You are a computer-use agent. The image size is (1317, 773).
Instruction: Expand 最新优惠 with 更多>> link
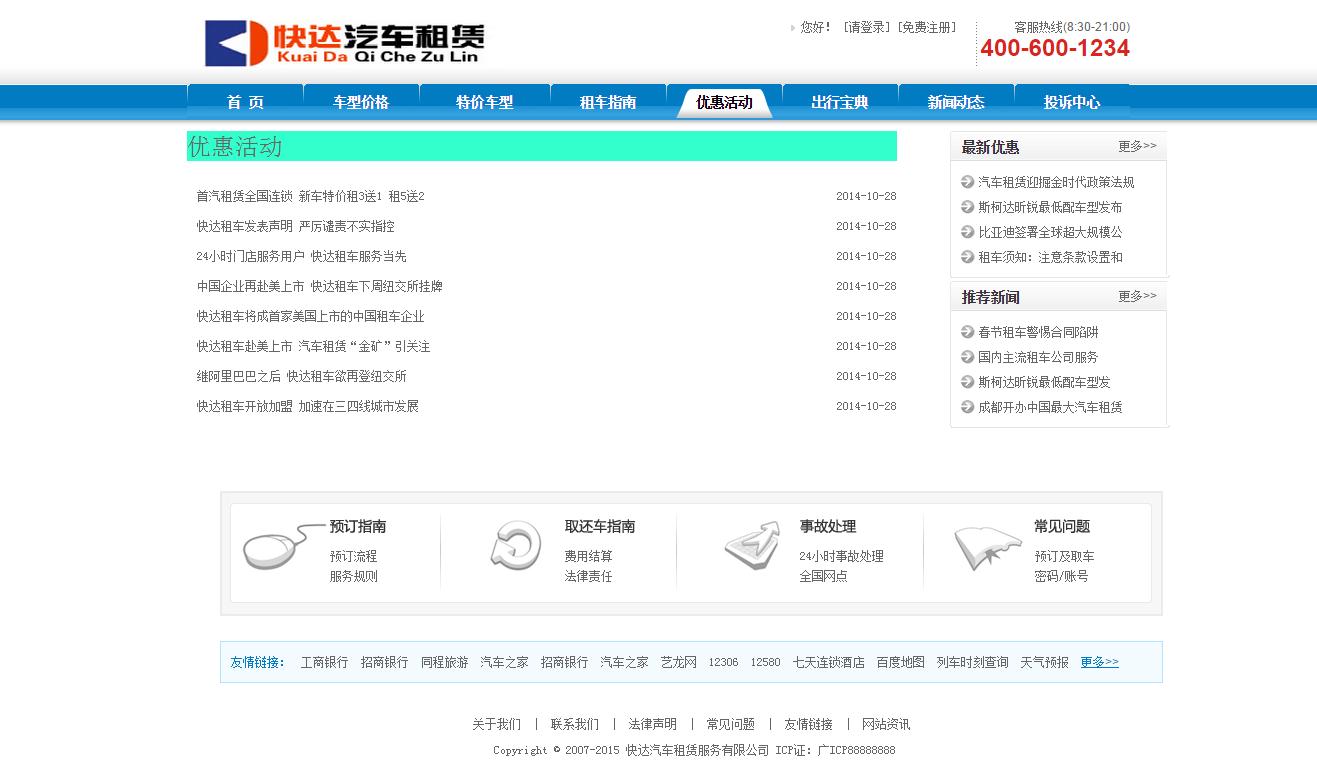click(x=1137, y=147)
